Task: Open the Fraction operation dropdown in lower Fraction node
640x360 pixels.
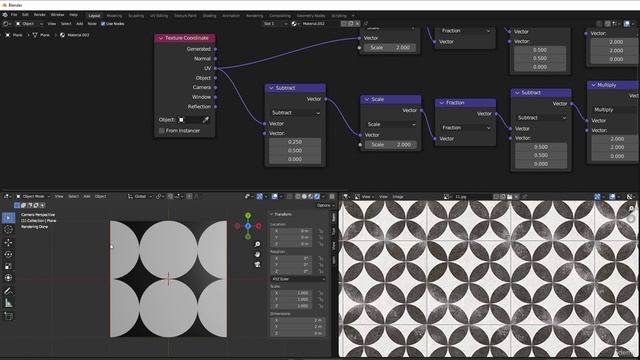Action: [x=466, y=128]
